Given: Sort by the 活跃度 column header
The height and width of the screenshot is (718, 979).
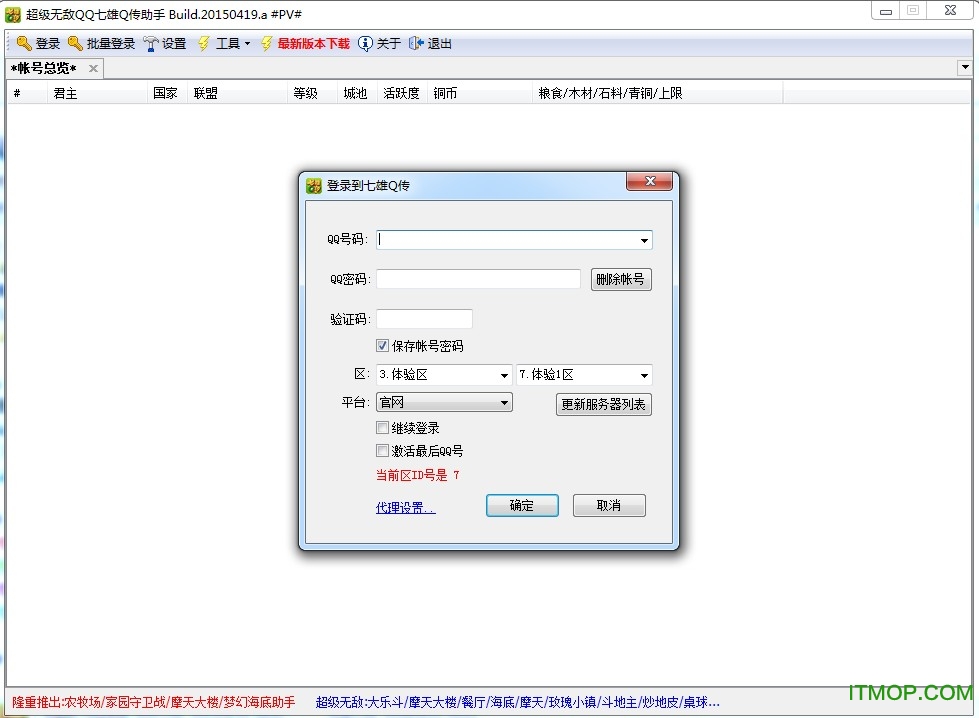Looking at the screenshot, I should click(401, 93).
